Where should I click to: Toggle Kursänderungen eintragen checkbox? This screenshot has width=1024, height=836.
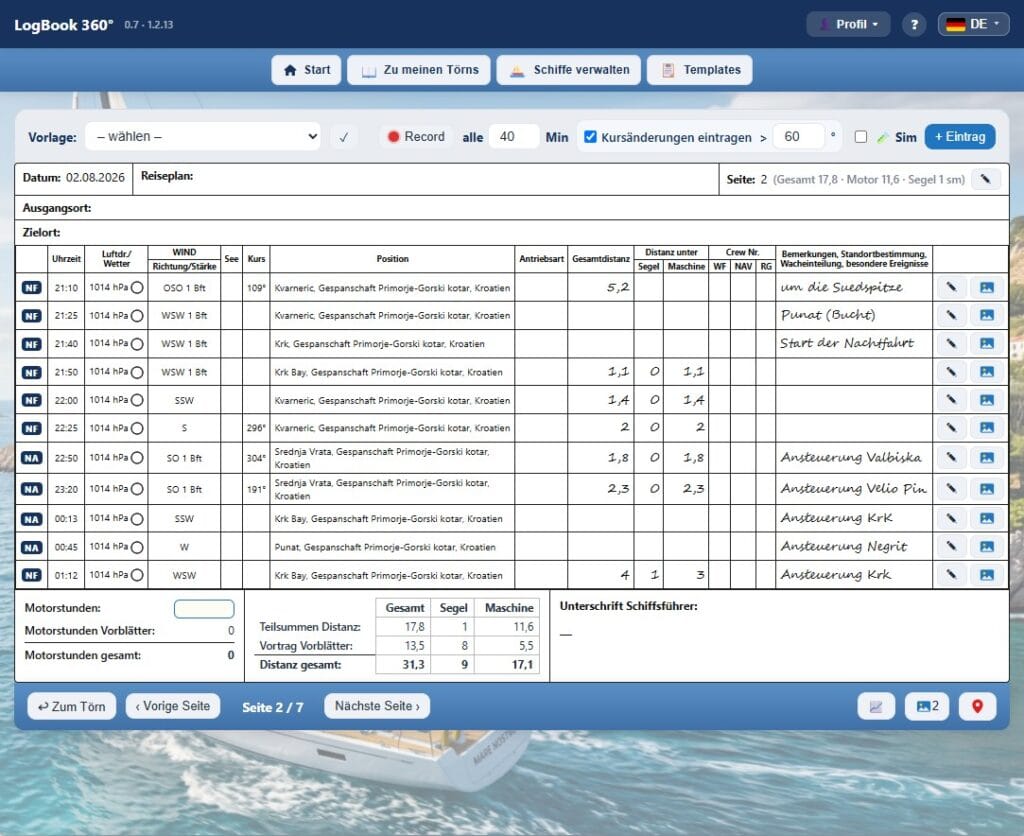(x=590, y=137)
